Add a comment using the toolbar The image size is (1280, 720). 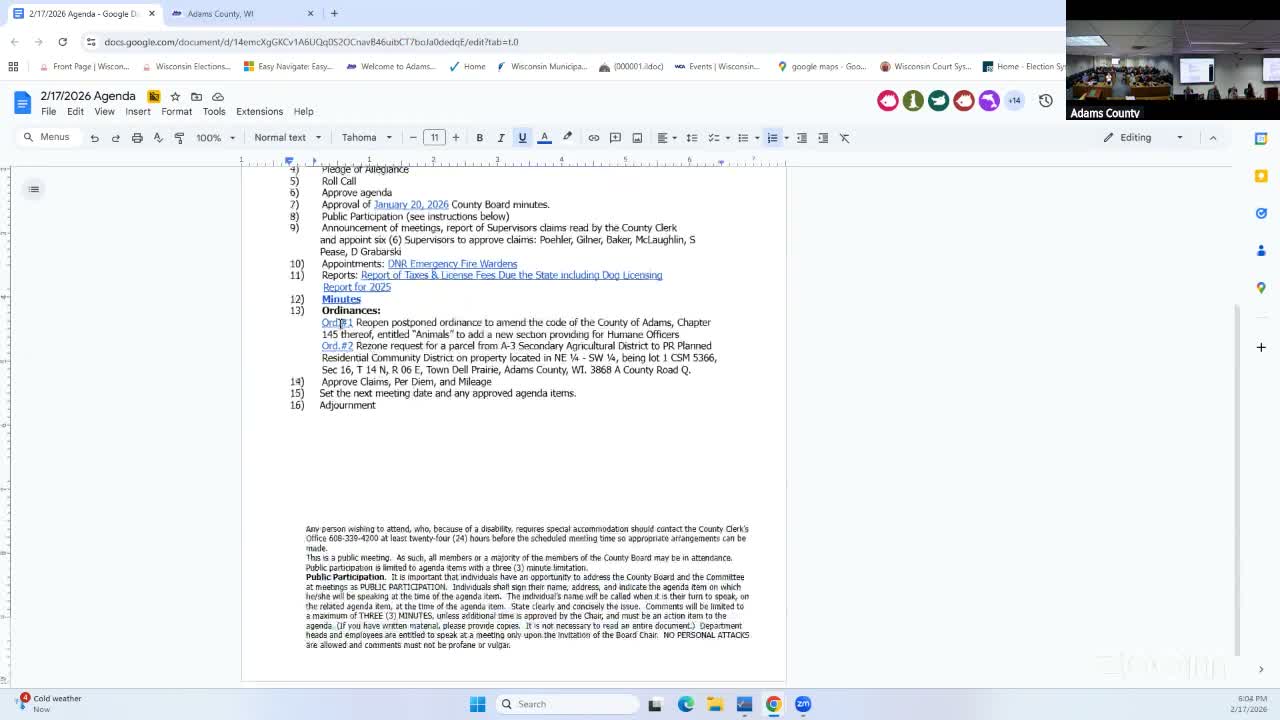pos(615,138)
